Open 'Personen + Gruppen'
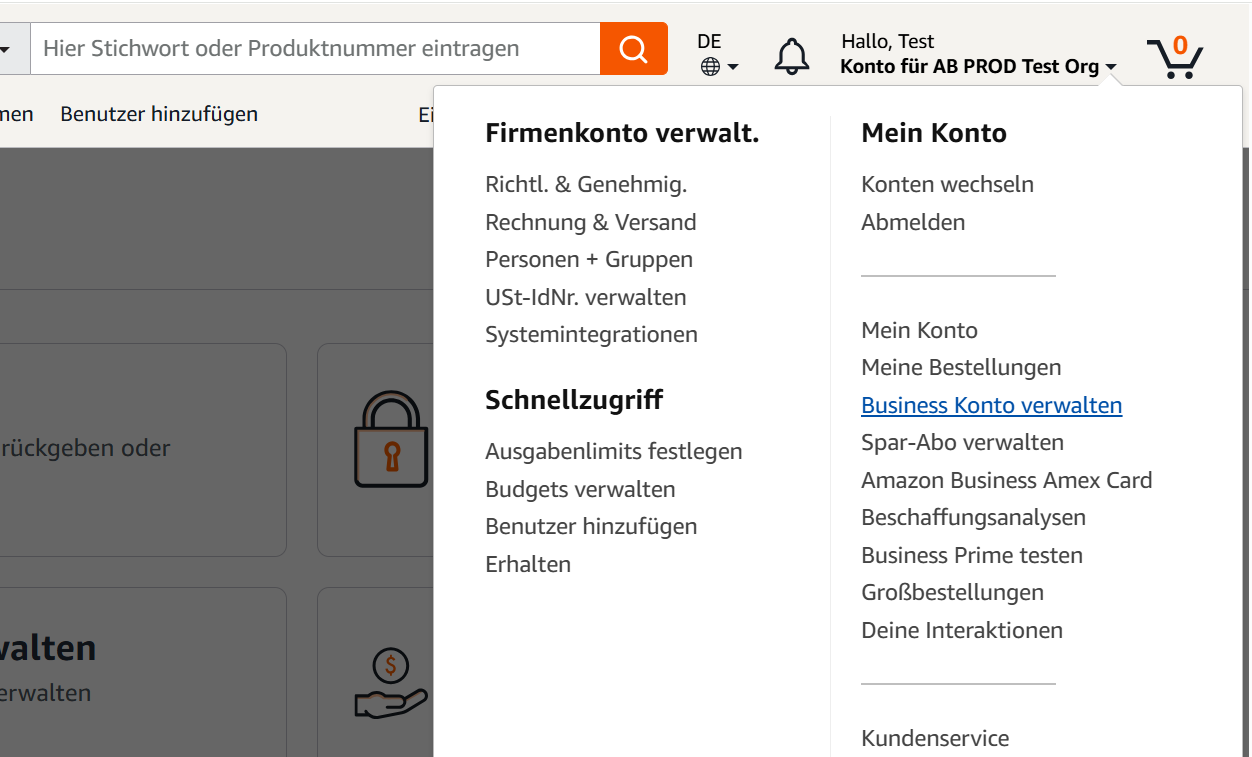The image size is (1252, 757). 588,259
